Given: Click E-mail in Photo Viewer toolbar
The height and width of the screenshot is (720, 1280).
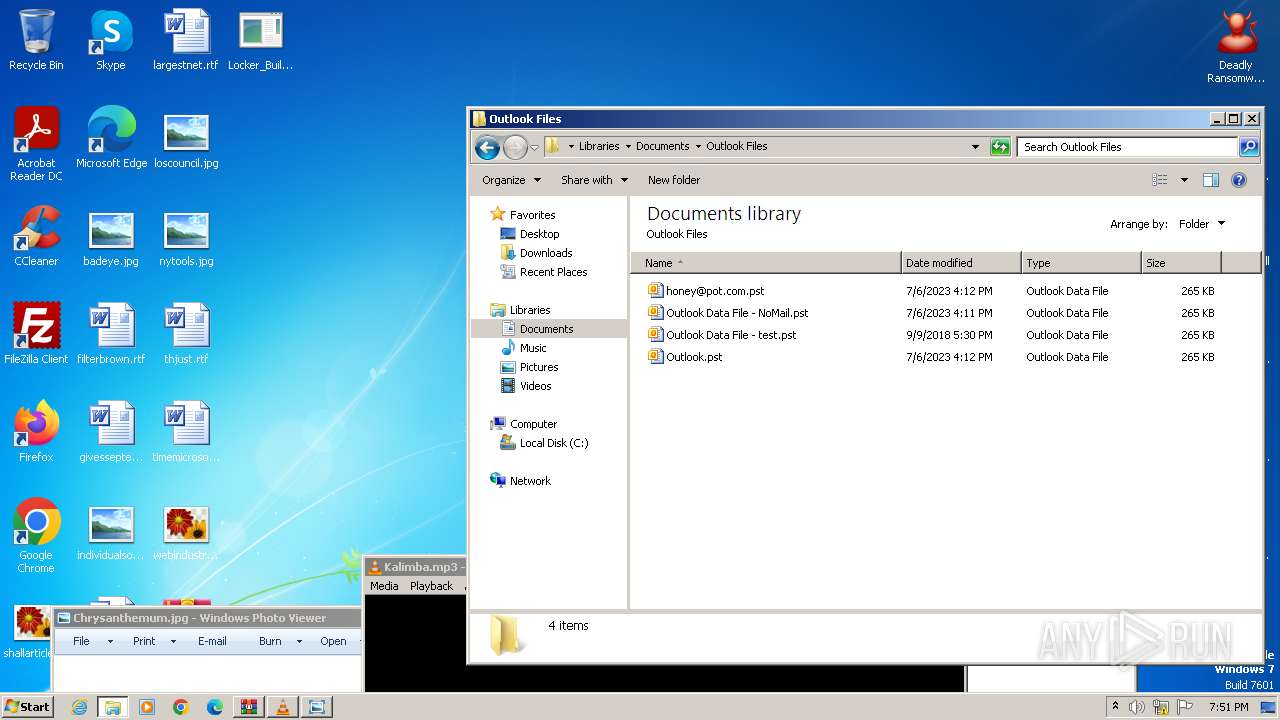Looking at the screenshot, I should [212, 641].
